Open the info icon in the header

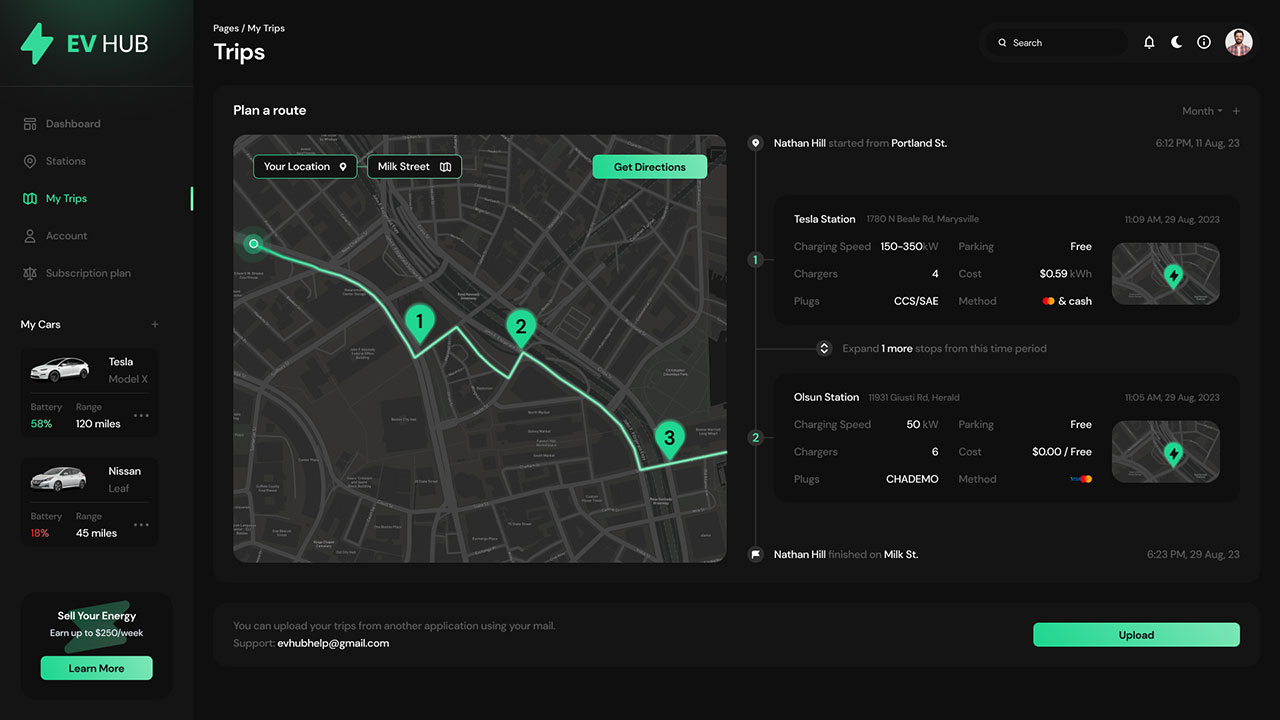click(1204, 42)
